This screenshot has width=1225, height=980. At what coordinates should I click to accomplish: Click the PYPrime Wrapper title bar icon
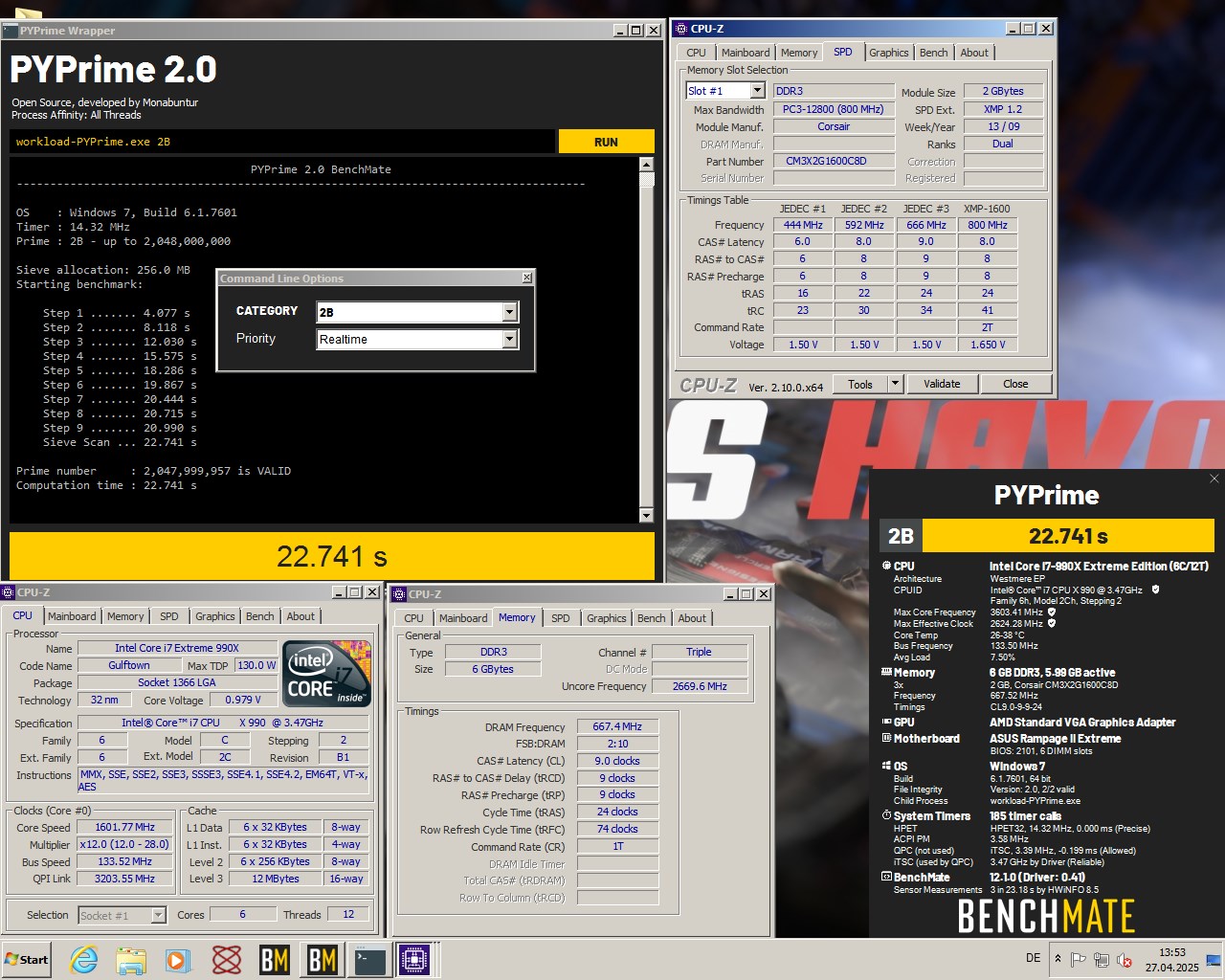click(x=10, y=31)
